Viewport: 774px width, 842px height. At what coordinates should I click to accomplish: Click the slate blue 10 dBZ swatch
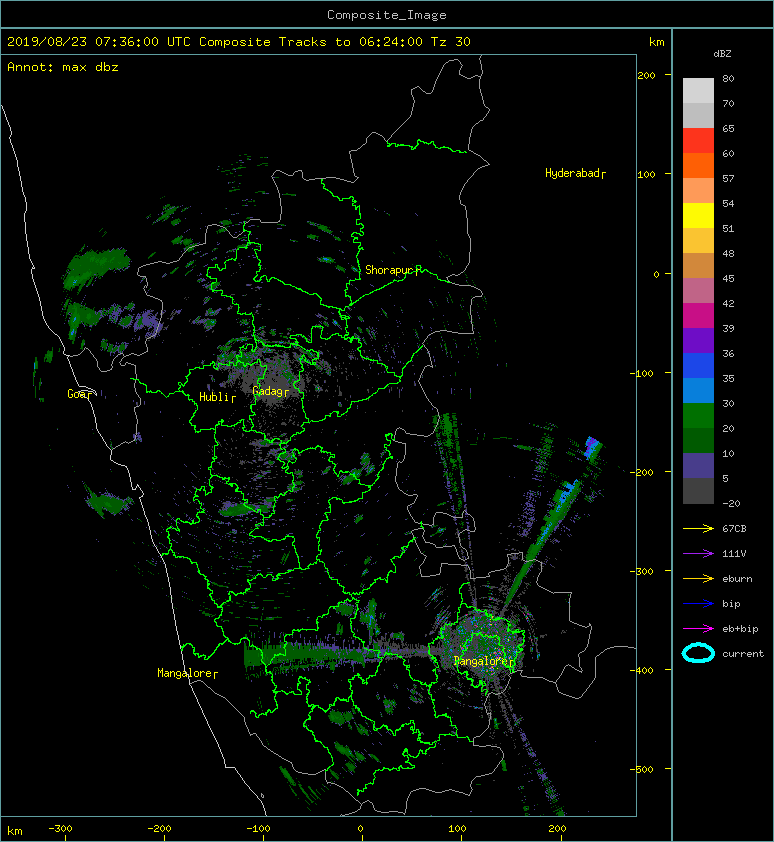coord(698,466)
